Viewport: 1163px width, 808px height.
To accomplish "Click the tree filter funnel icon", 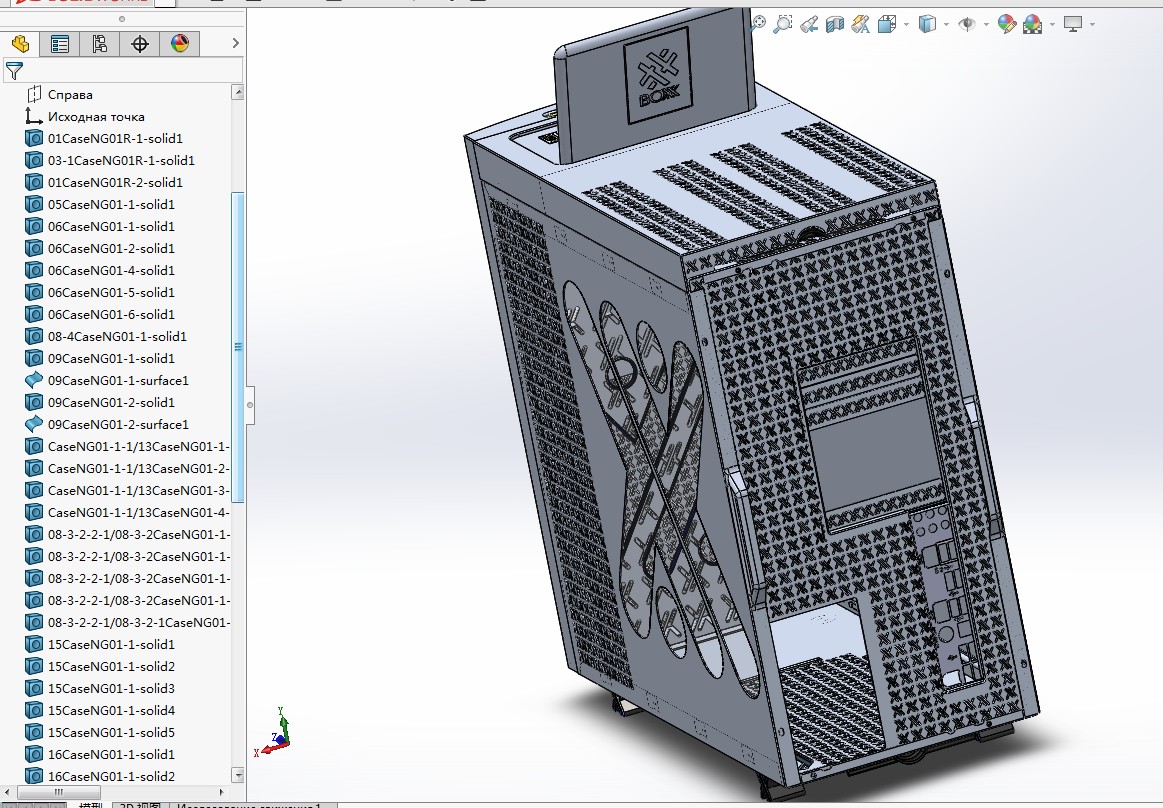I will pyautogui.click(x=14, y=70).
